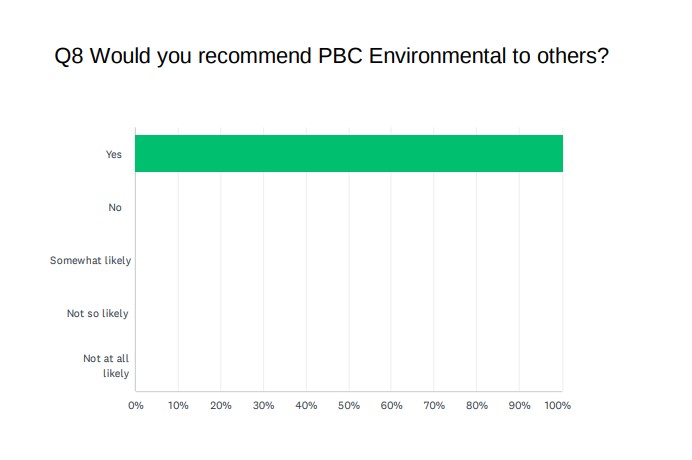Viewport: 692px width, 460px height.
Task: Click the green Yes bar
Action: coord(348,154)
